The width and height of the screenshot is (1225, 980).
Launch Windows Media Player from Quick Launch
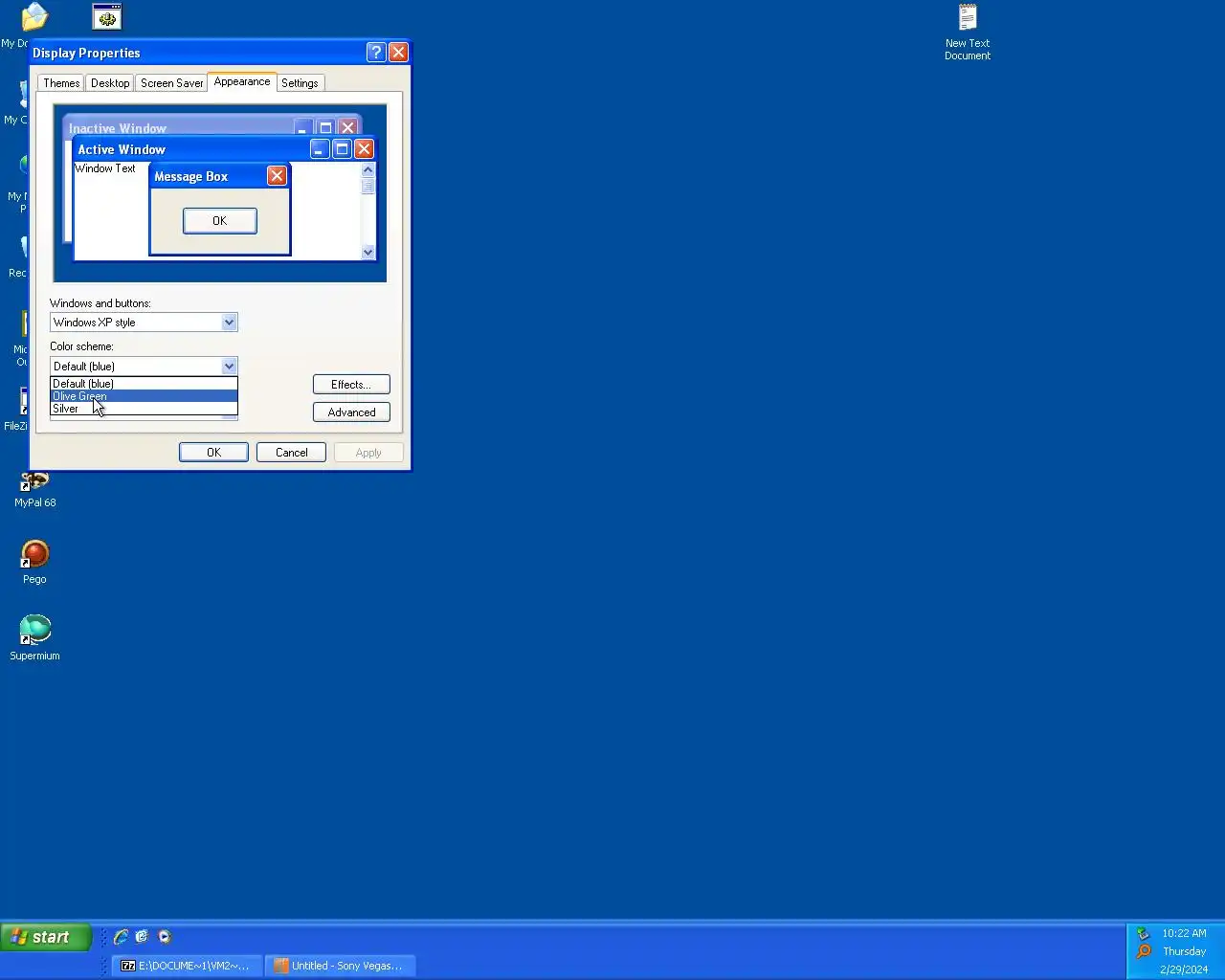pos(165,937)
